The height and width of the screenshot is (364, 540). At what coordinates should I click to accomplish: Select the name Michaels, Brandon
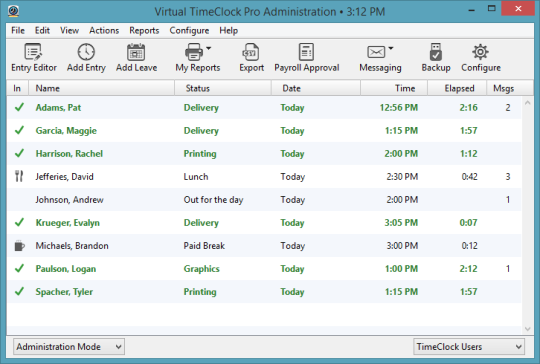point(72,246)
